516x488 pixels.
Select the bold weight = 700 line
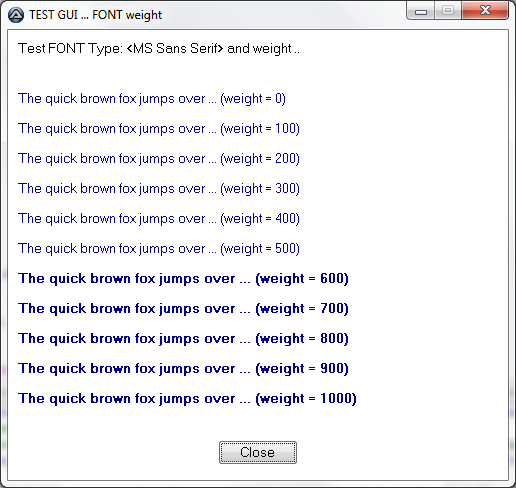tap(183, 309)
